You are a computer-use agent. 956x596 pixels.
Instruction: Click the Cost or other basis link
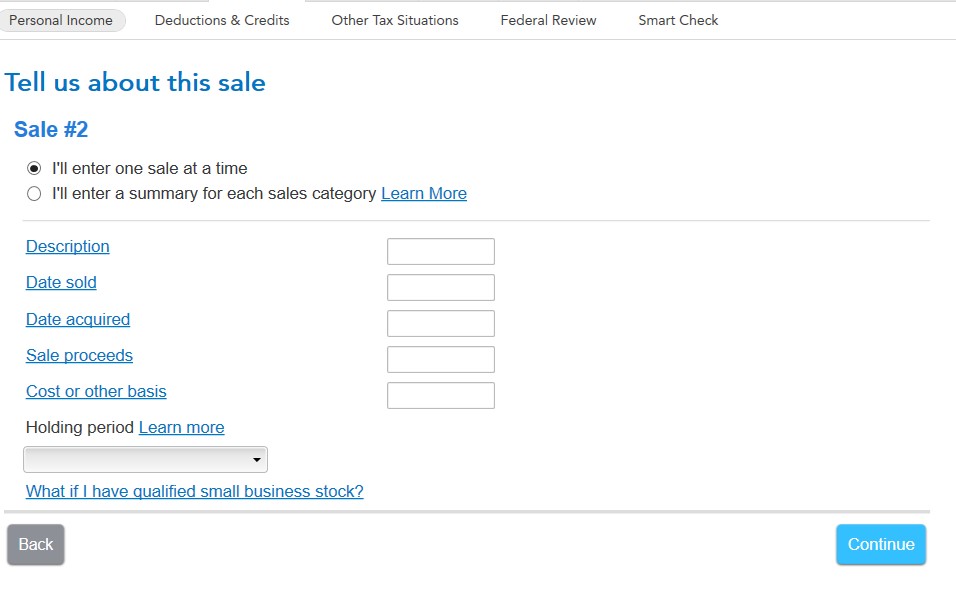click(96, 391)
